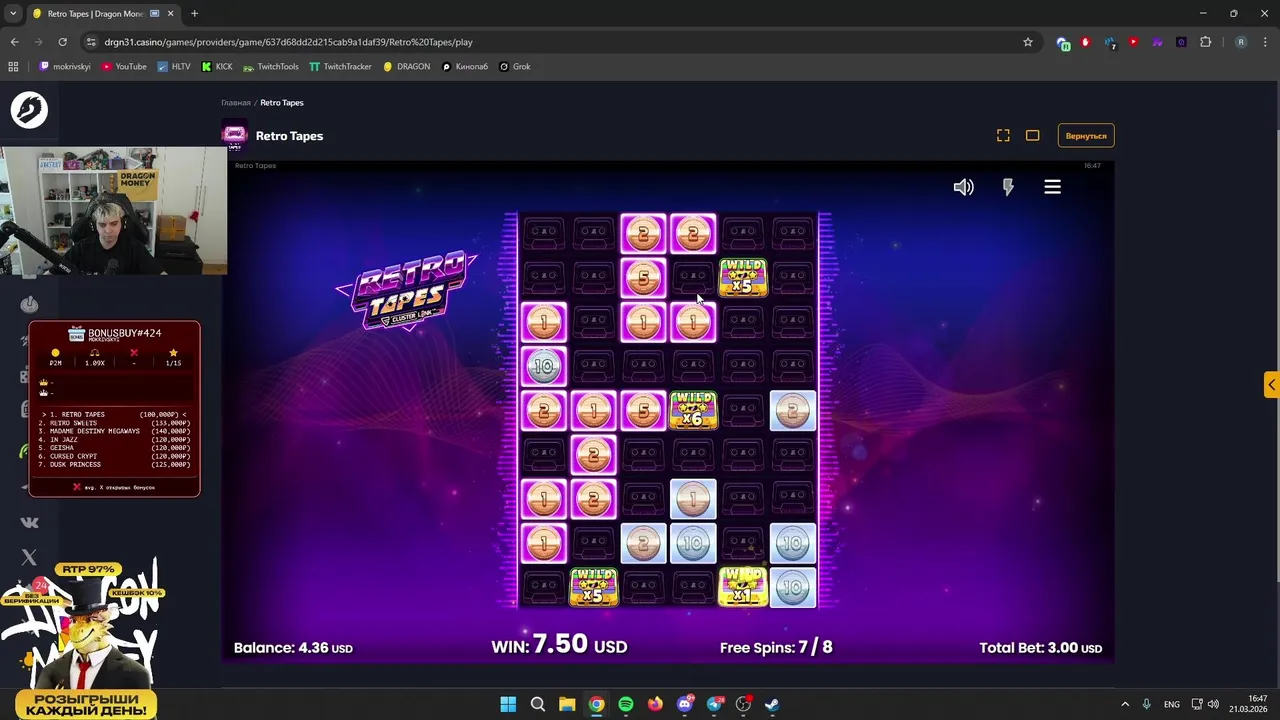1280x720 pixels.
Task: Open the purple 7TV extension icon
Action: (1157, 42)
